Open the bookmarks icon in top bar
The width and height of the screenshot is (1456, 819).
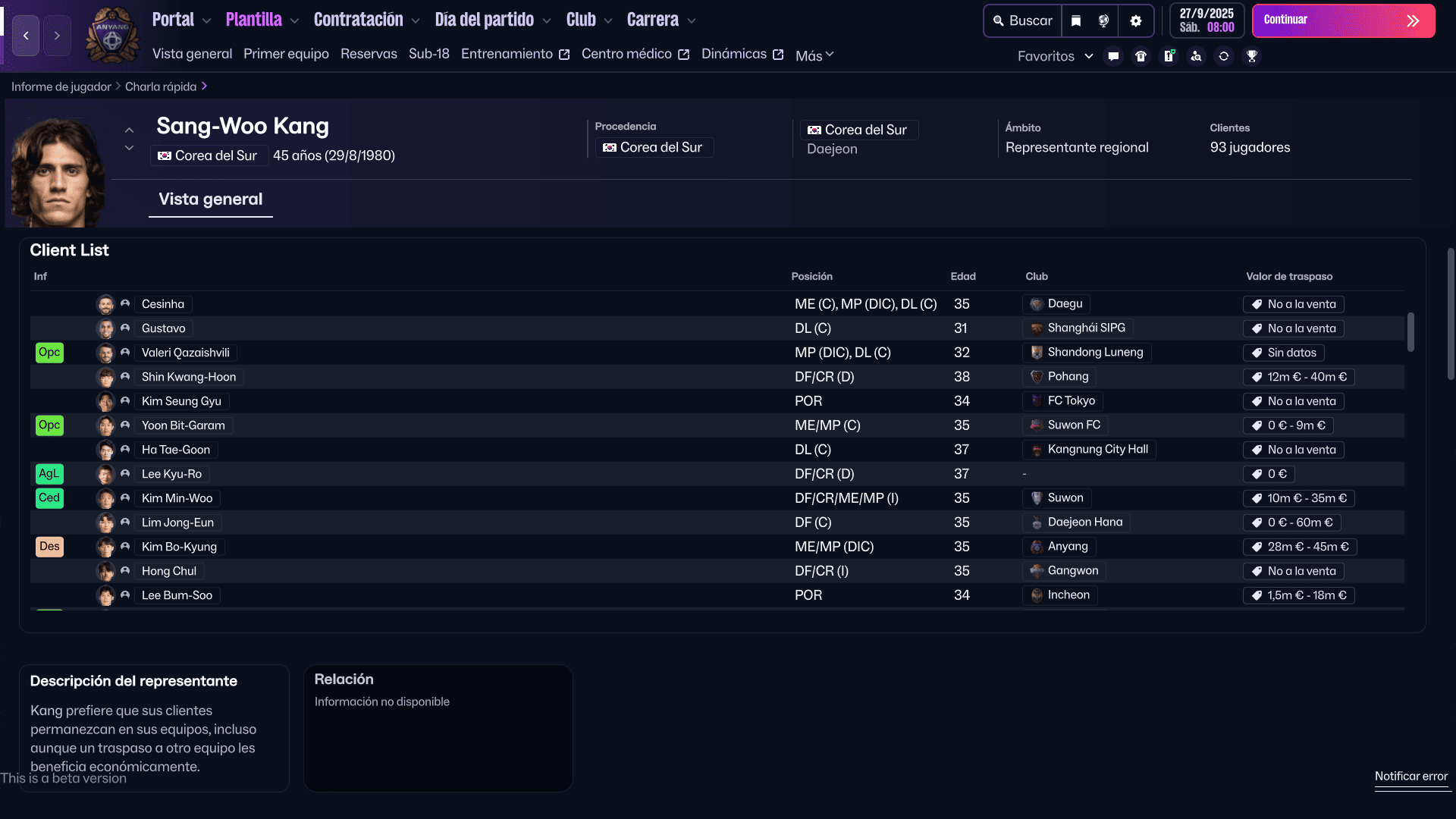click(x=1076, y=21)
